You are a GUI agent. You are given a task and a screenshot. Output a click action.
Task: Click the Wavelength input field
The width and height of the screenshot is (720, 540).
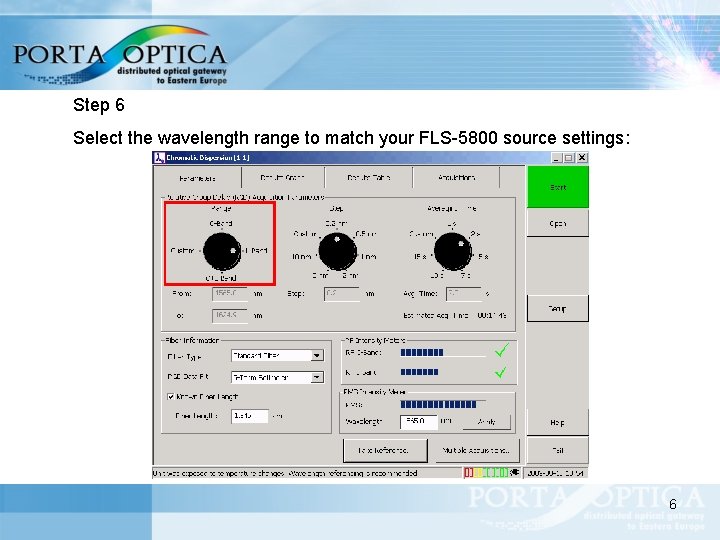(x=419, y=421)
